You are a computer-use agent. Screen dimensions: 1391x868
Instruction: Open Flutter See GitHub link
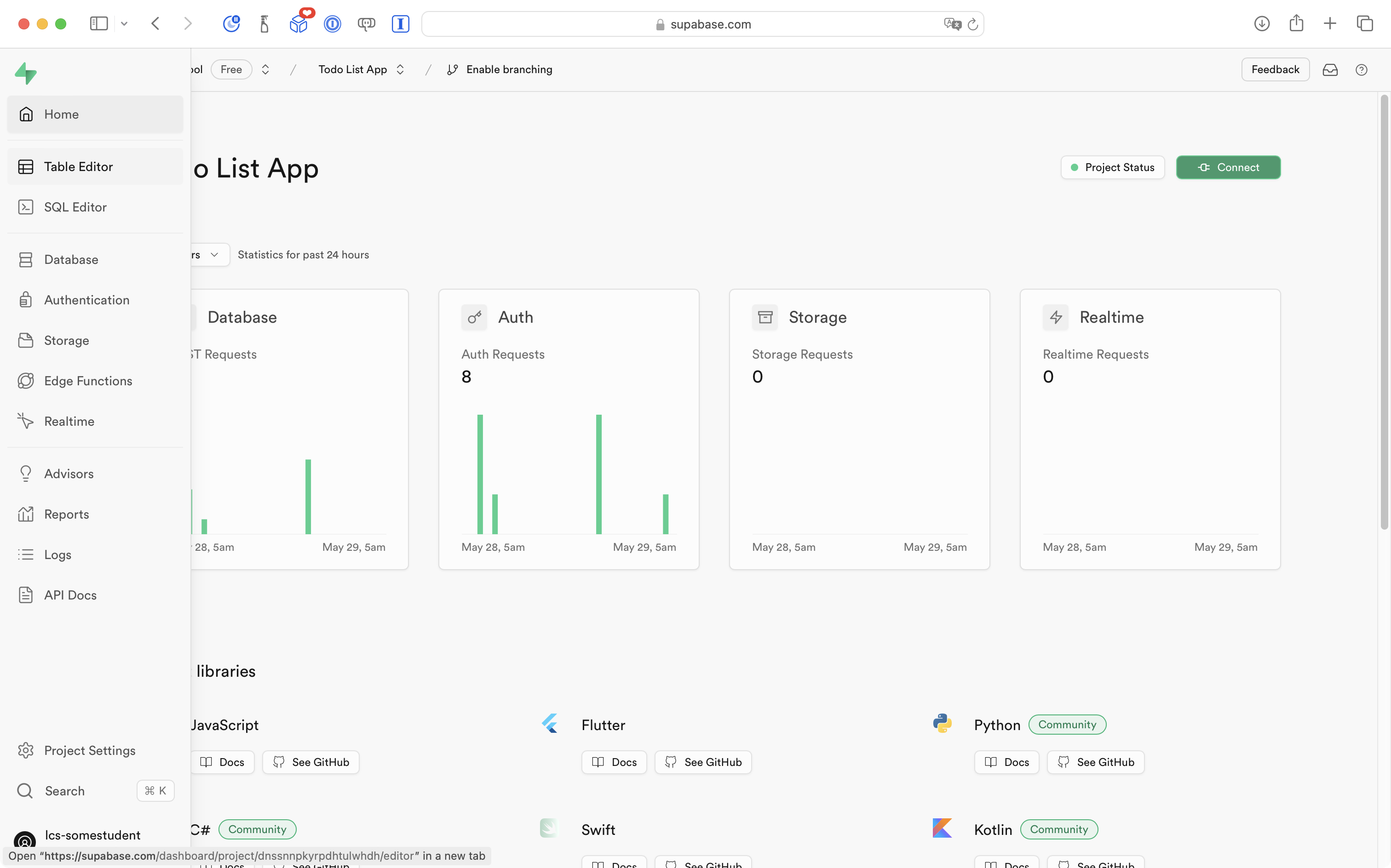(703, 762)
